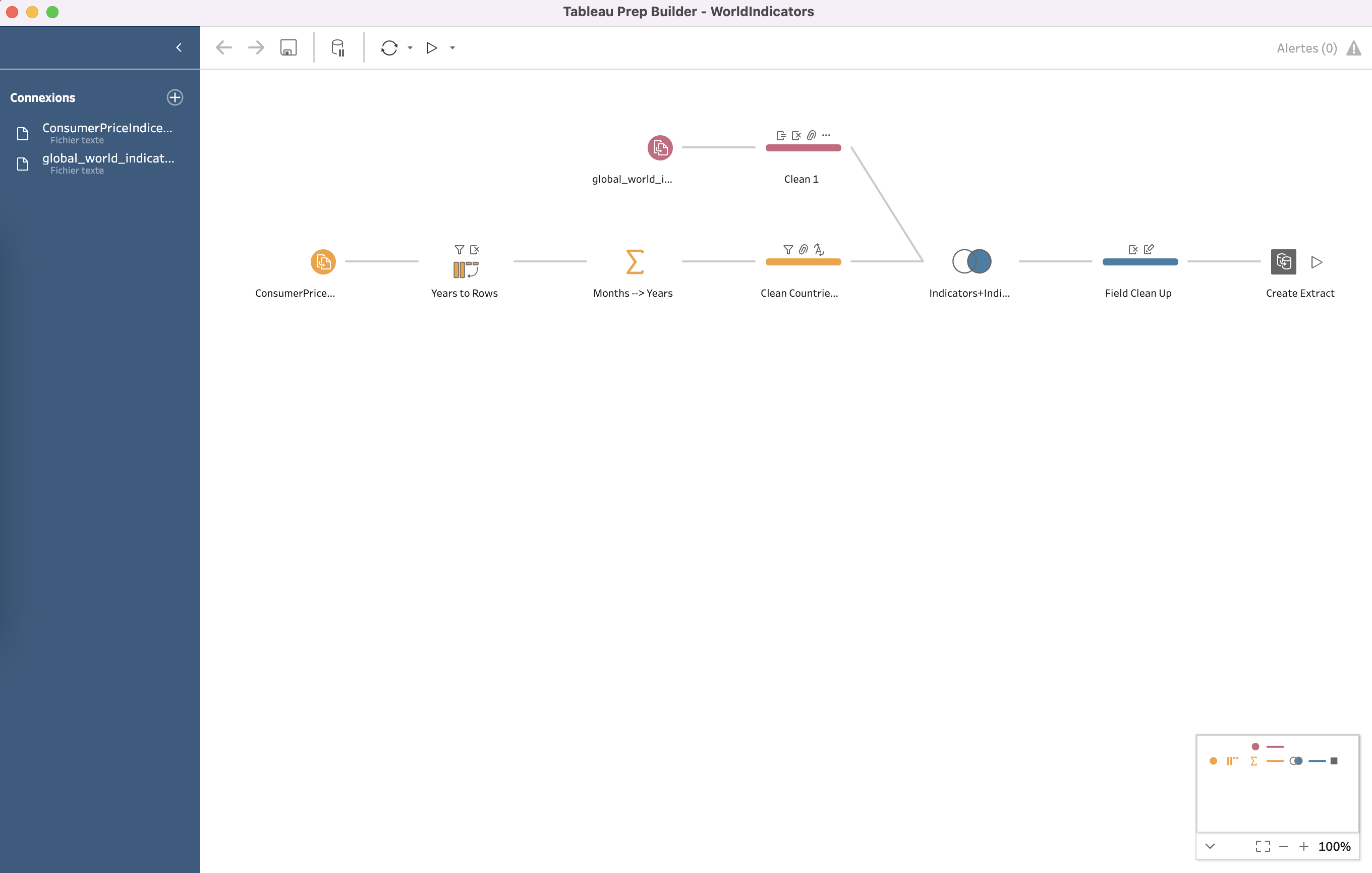
Task: Select the Clean Countrie step bar
Action: point(803,262)
